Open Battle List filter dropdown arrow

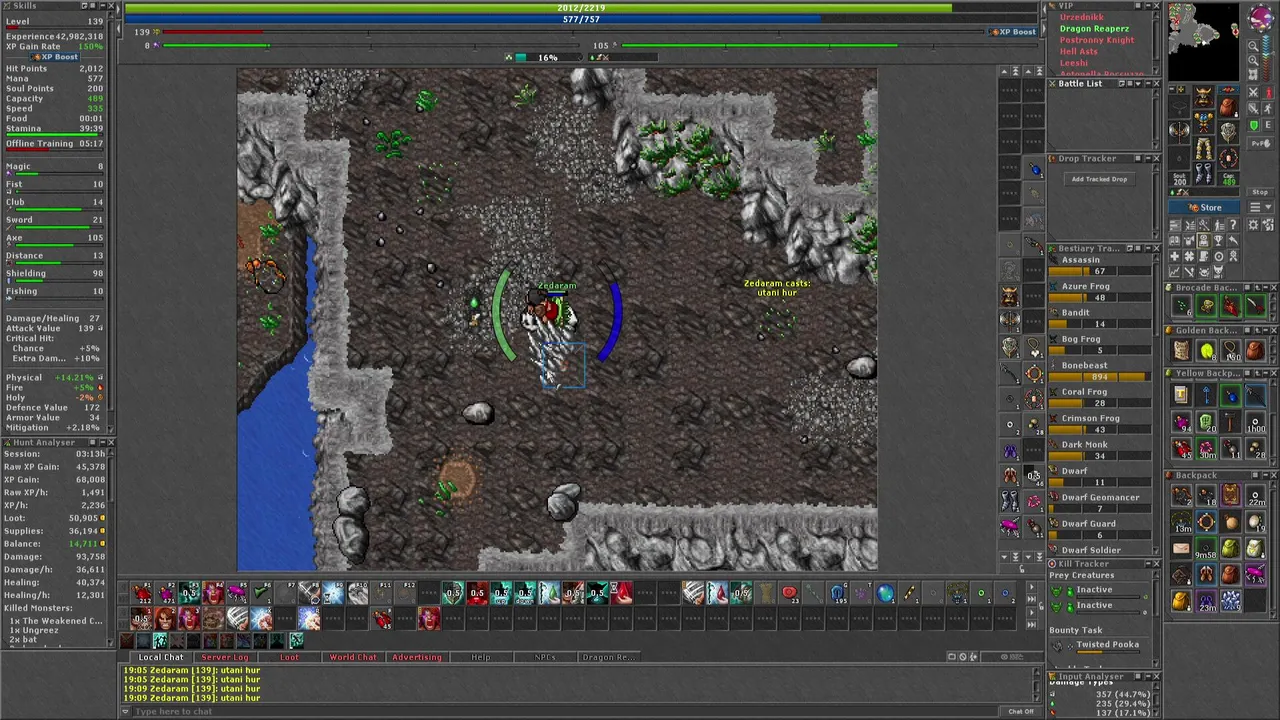click(x=1138, y=84)
